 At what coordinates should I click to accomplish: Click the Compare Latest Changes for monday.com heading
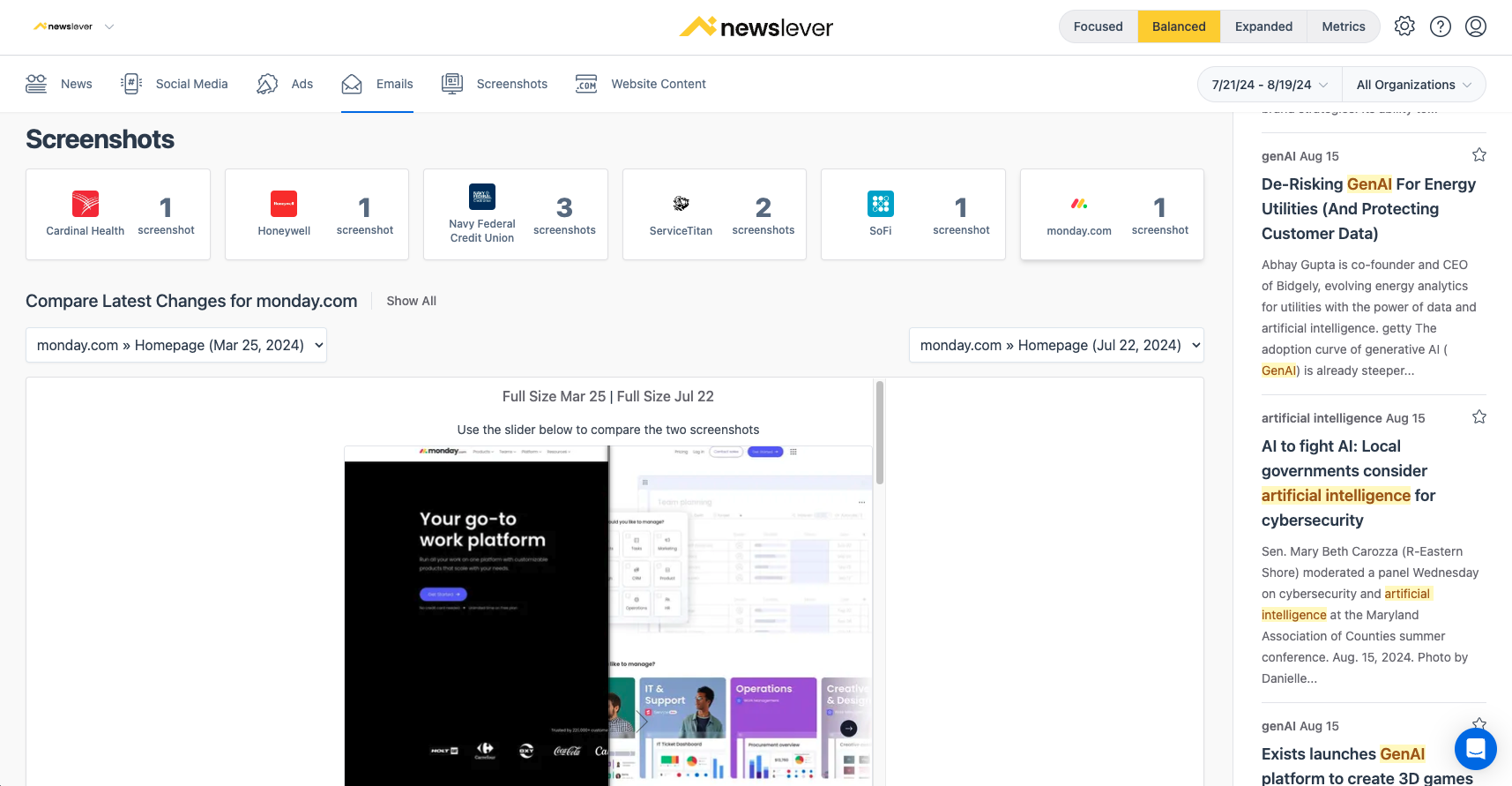pos(191,301)
